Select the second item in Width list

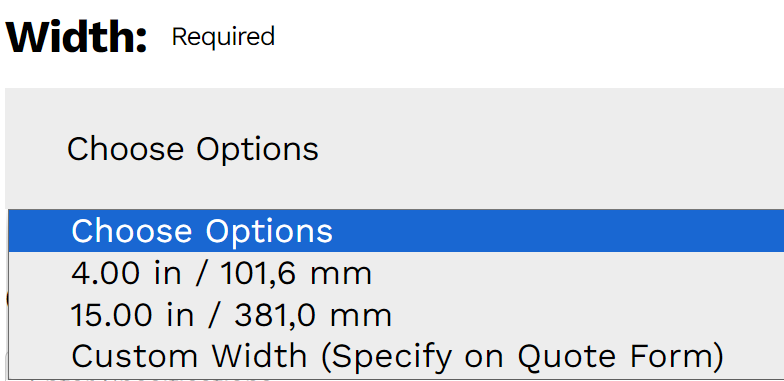(396, 274)
